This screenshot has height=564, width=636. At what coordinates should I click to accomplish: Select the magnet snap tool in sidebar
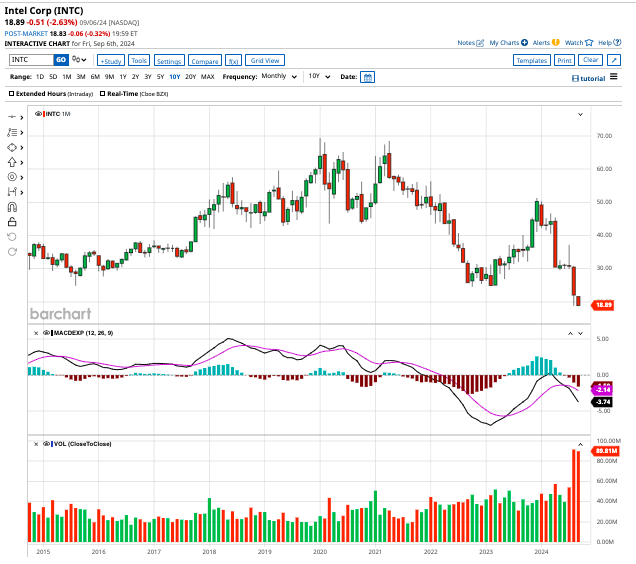tap(12, 207)
